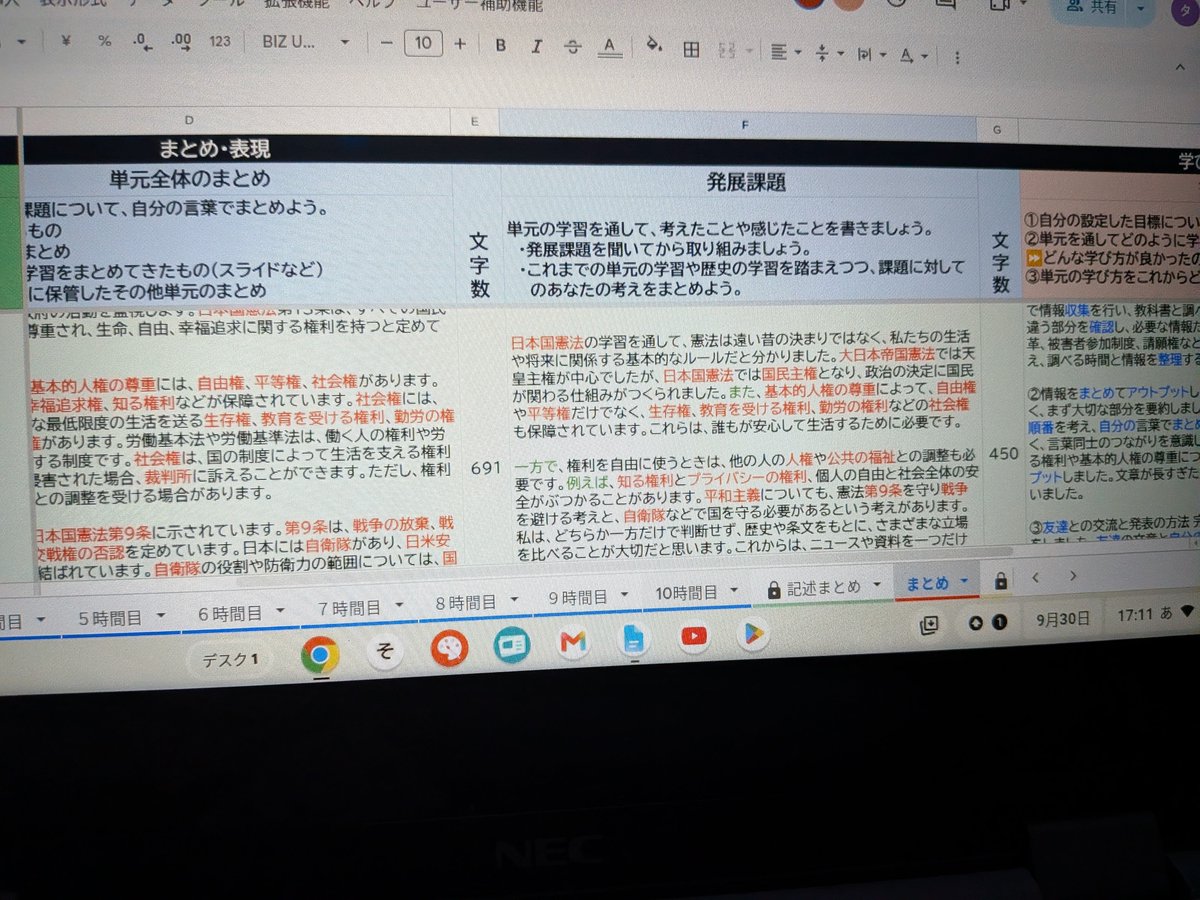Switch to the 7時間目 sheet tab
1200x900 pixels.
point(360,607)
